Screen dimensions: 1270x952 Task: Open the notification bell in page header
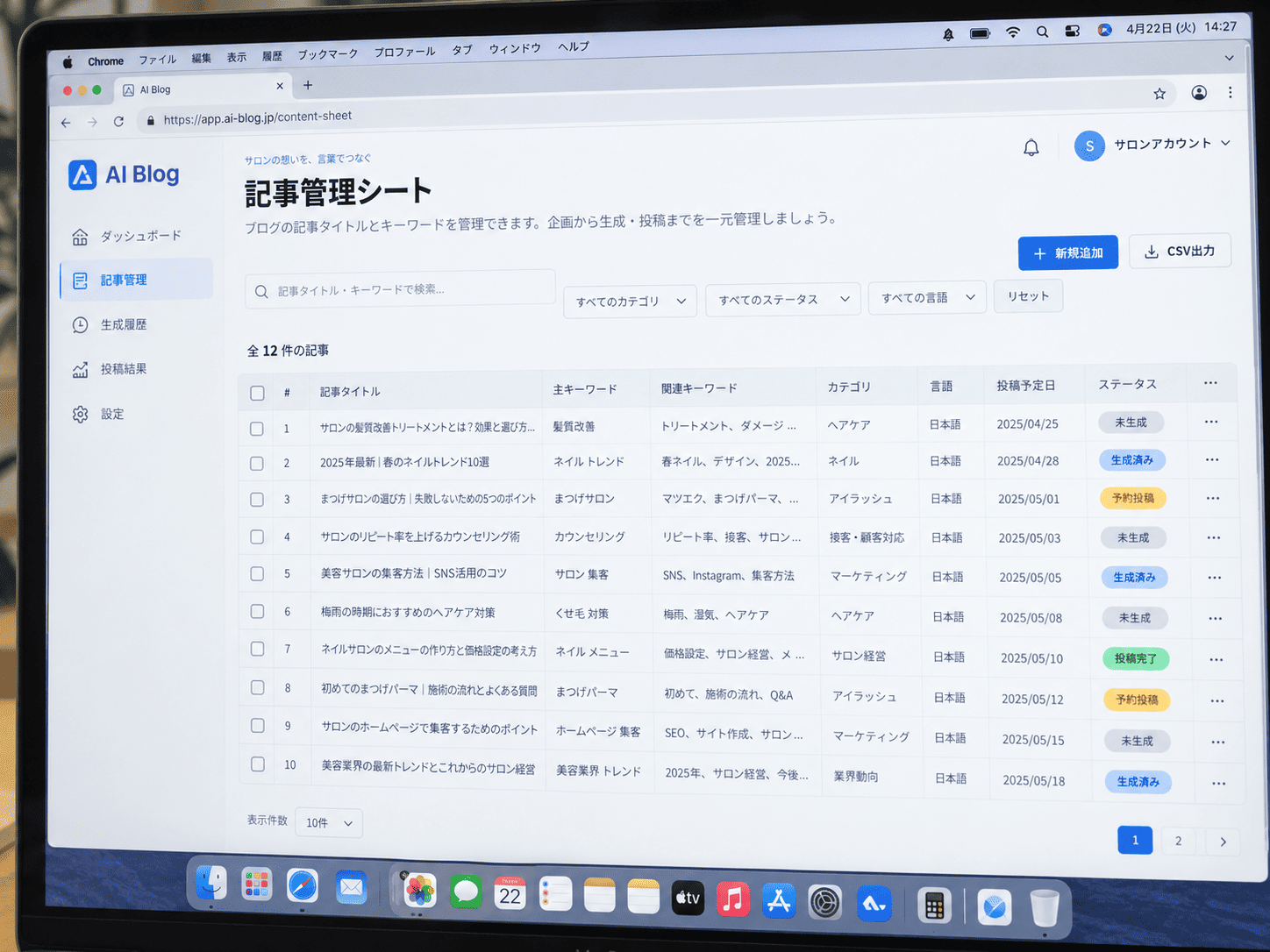1031,148
